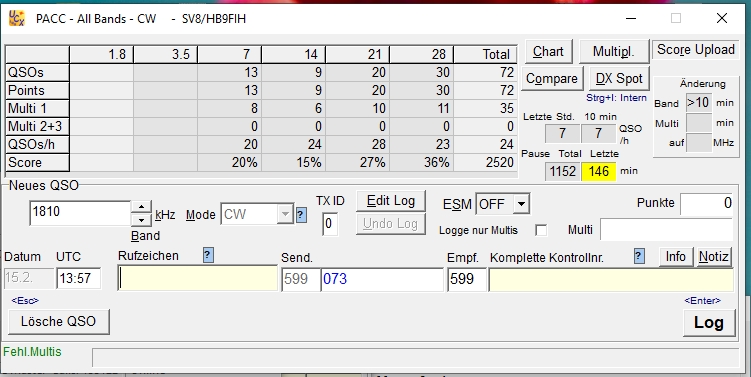Screen dimensions: 751x377
Task: Focus the Komplette Kontrollnr. input field
Action: (x=611, y=280)
